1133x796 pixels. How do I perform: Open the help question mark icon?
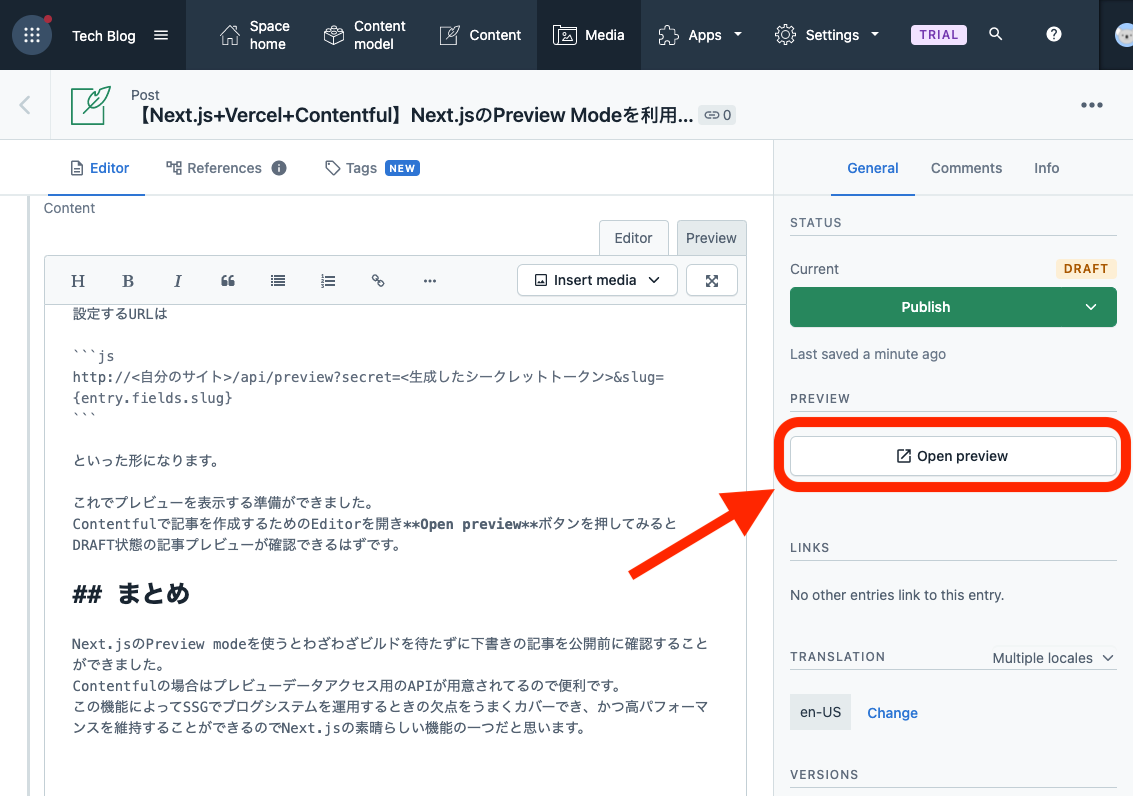(1054, 34)
